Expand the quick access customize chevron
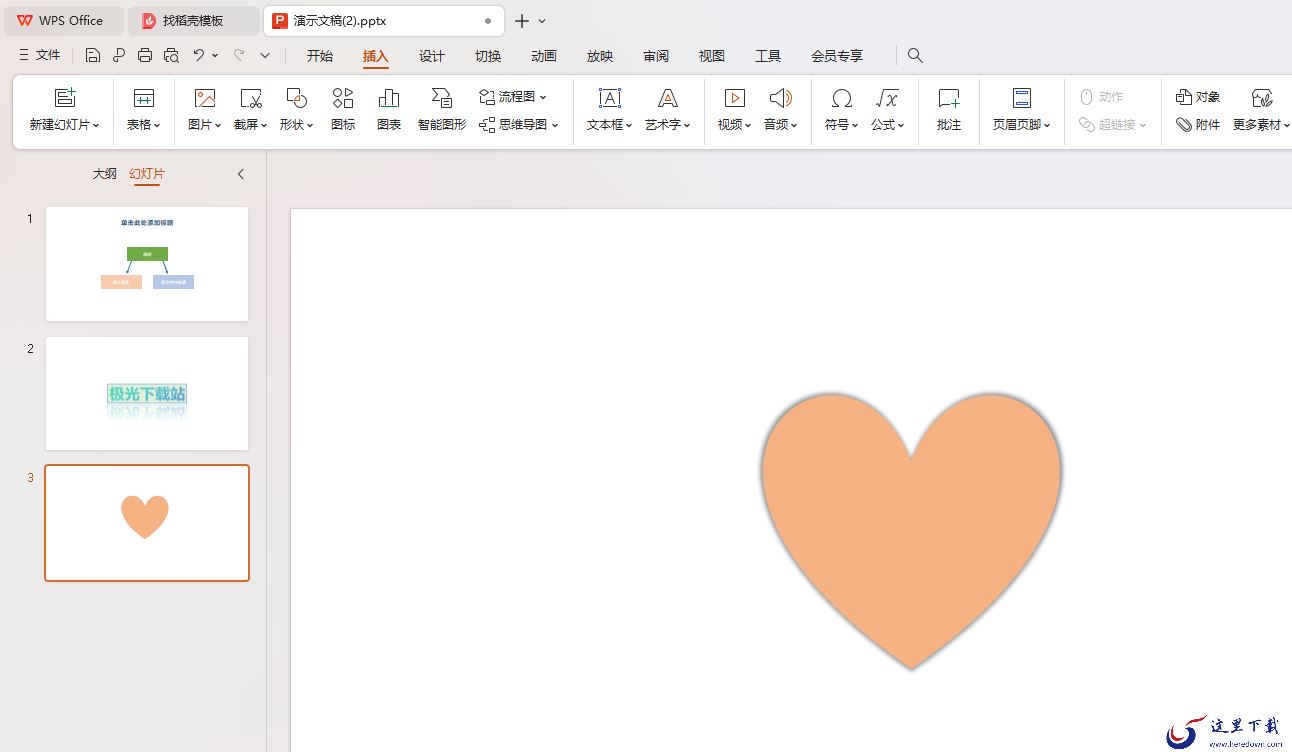This screenshot has width=1292, height=752. (265, 56)
